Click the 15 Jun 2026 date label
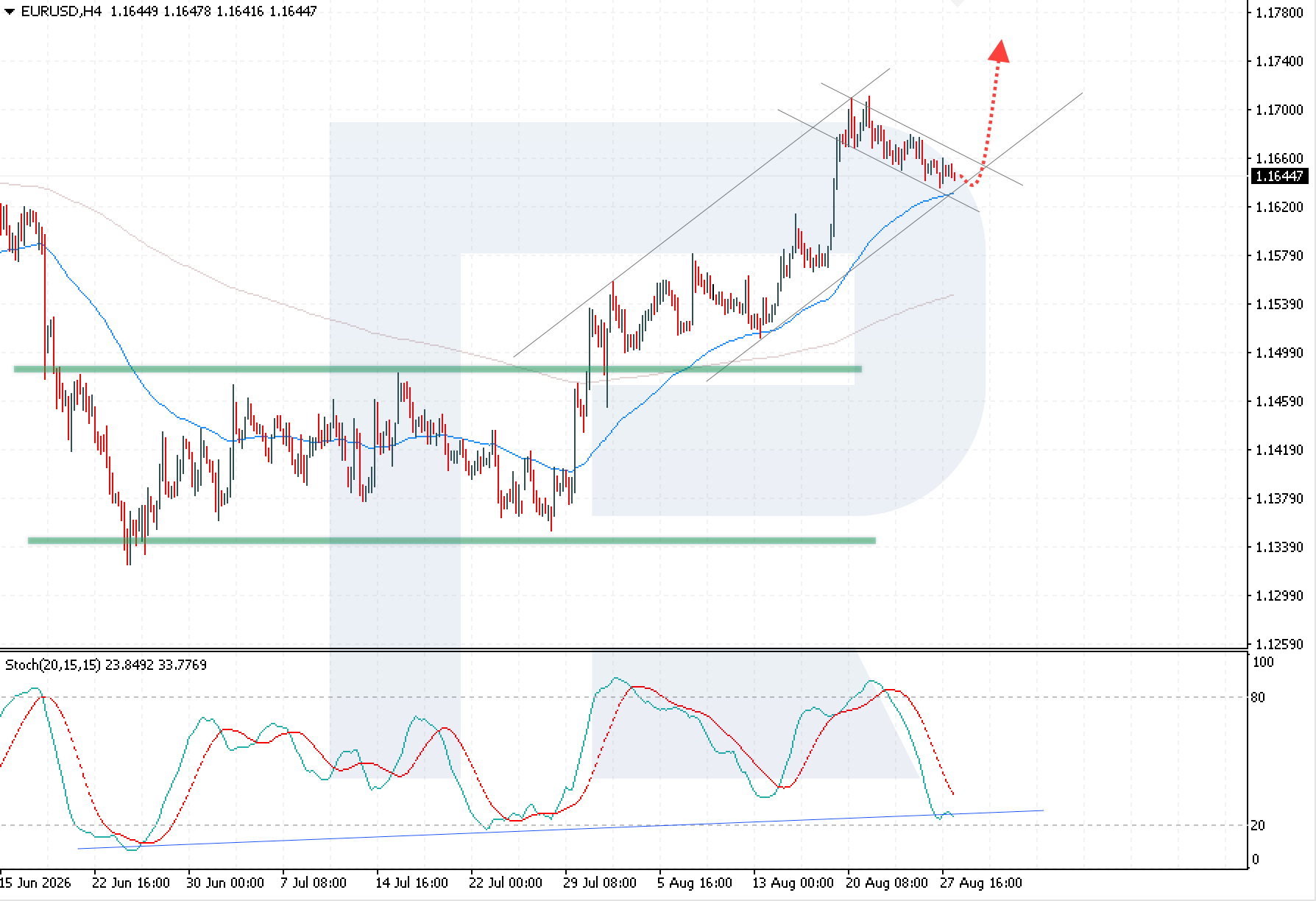The image size is (1316, 901). (35, 883)
